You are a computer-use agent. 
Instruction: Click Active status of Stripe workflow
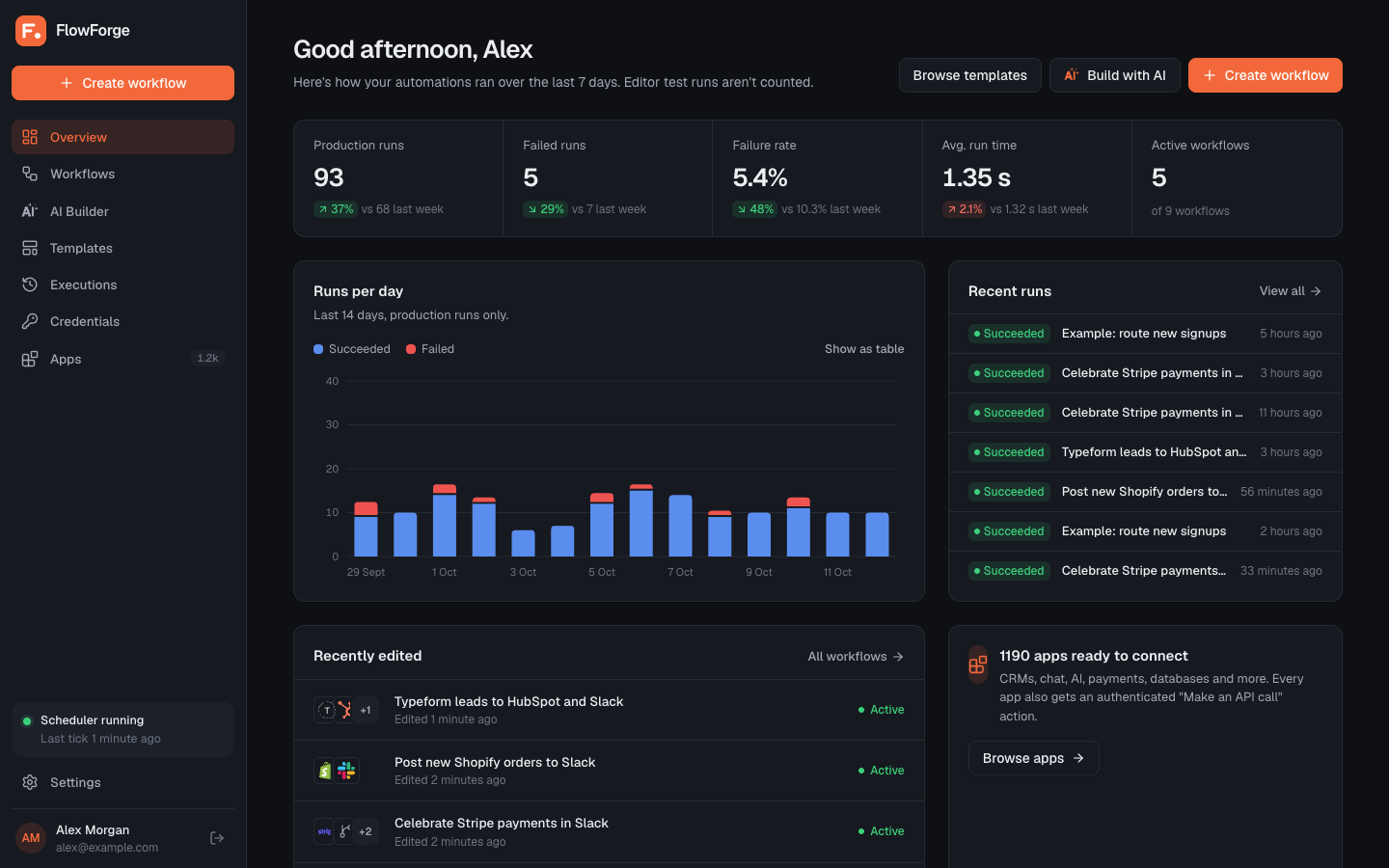coord(881,831)
